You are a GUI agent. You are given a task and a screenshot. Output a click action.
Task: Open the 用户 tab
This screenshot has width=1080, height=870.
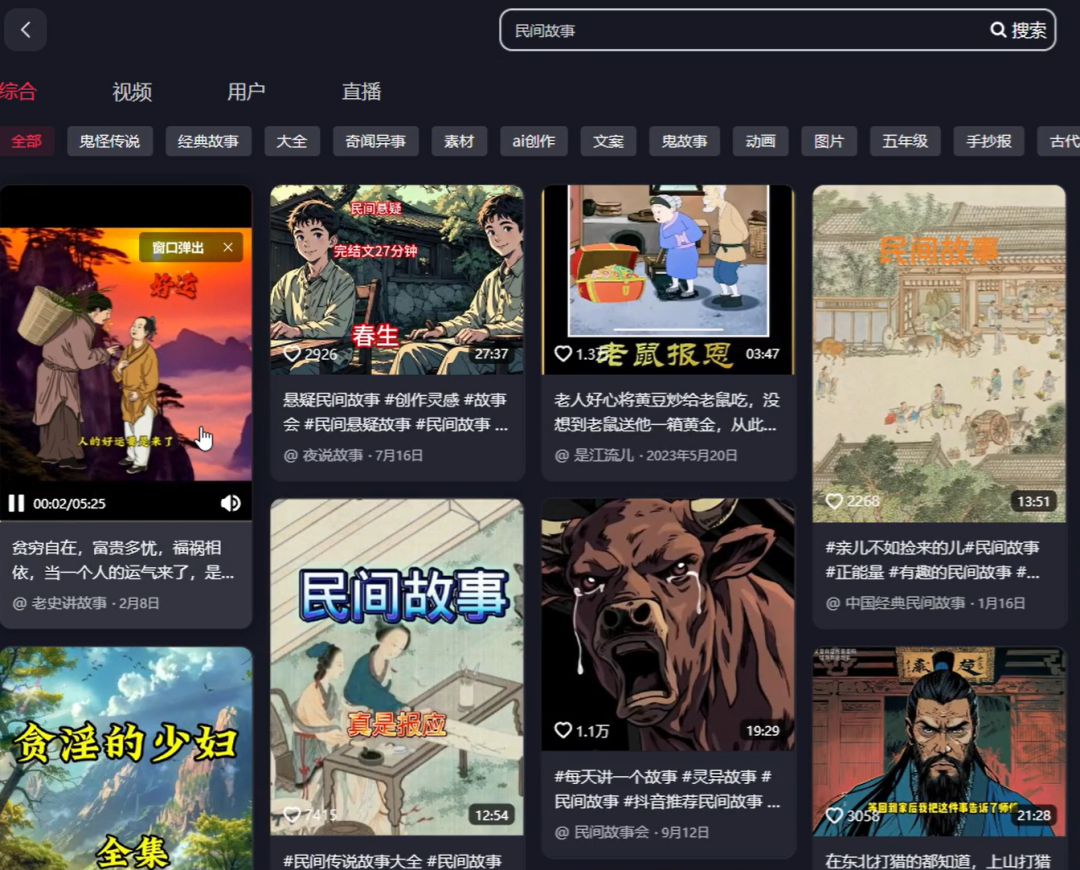point(246,92)
